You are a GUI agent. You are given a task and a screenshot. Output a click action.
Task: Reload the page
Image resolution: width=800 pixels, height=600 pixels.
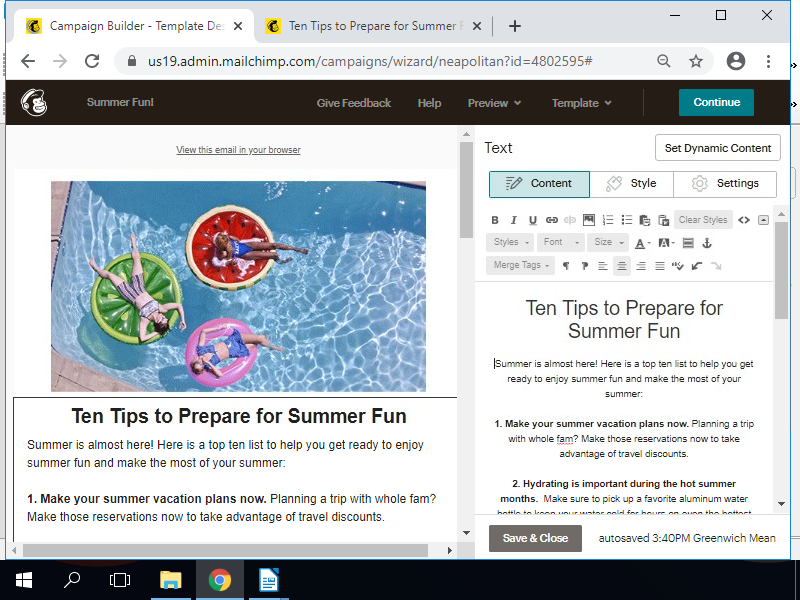pos(92,61)
